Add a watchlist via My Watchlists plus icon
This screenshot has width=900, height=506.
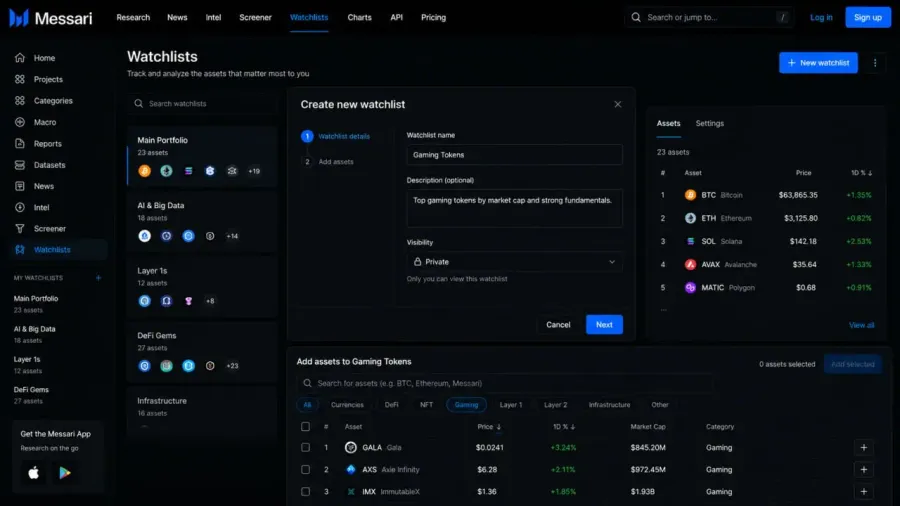coord(98,278)
